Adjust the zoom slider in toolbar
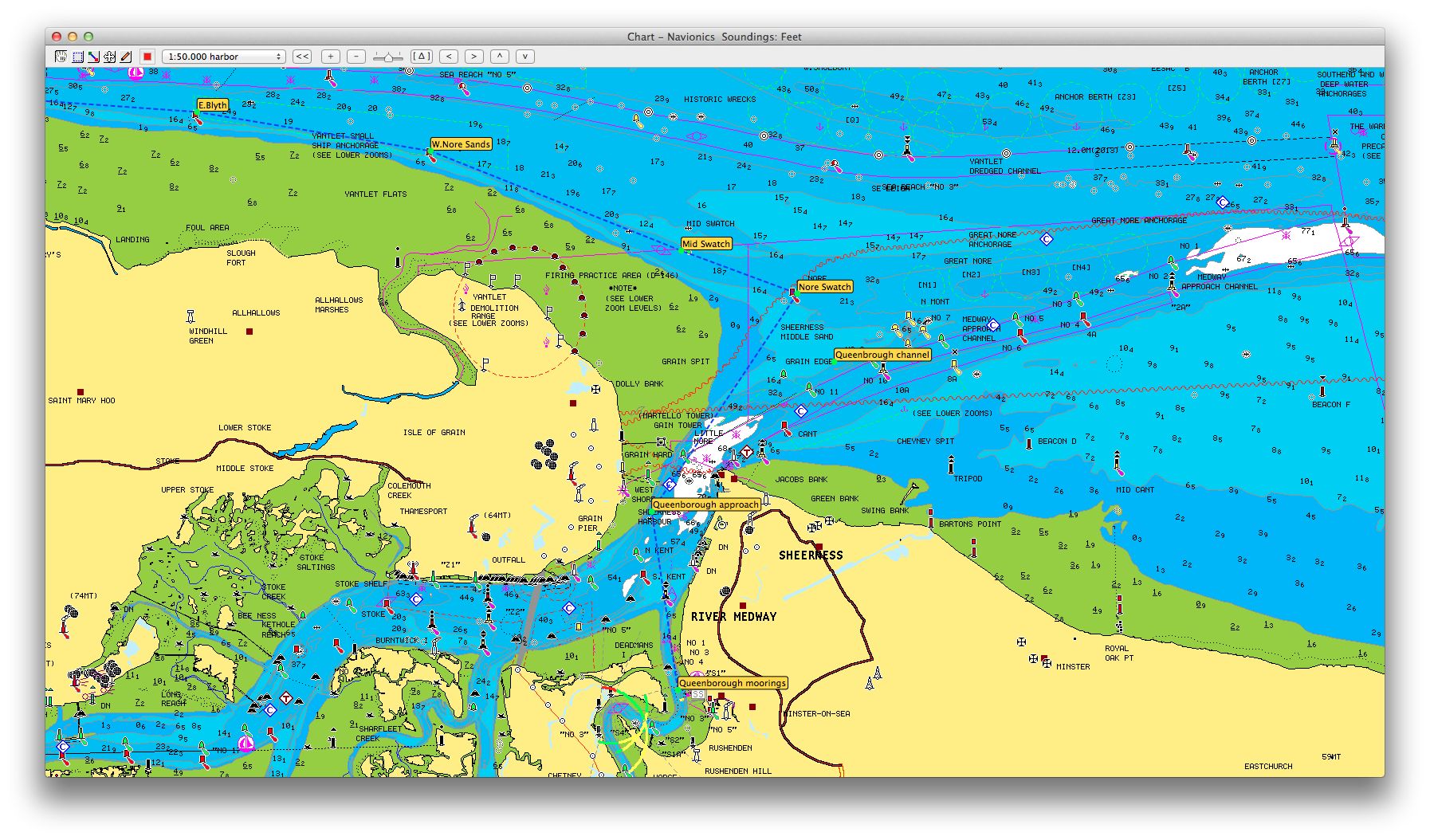This screenshot has width=1430, height=840. (x=388, y=57)
